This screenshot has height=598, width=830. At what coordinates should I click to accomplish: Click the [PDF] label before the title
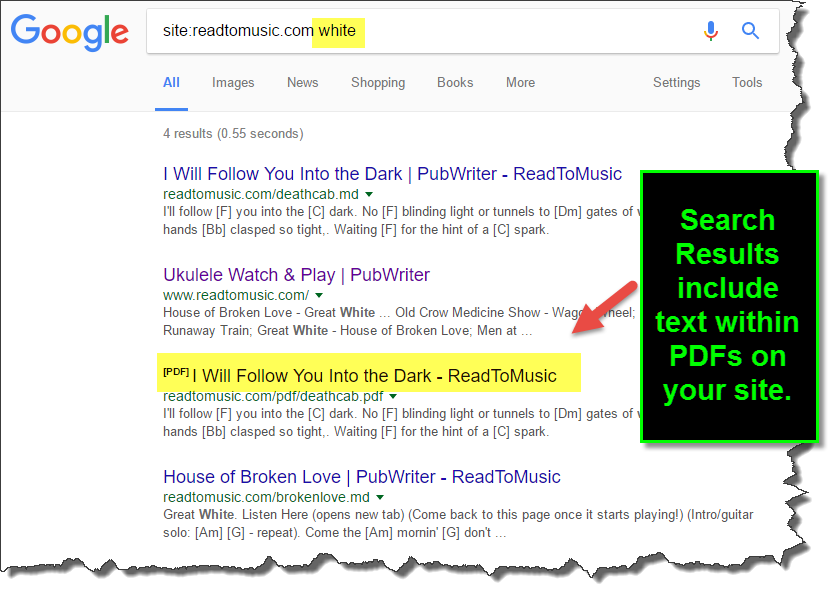pyautogui.click(x=176, y=372)
